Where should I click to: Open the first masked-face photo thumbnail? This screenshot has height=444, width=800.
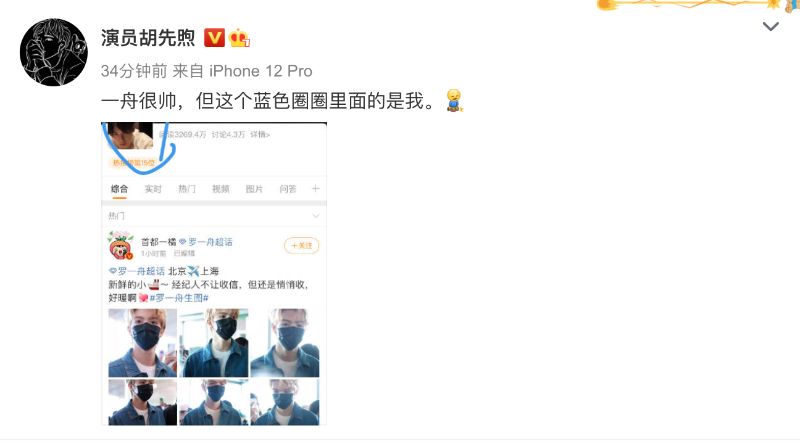(x=142, y=343)
